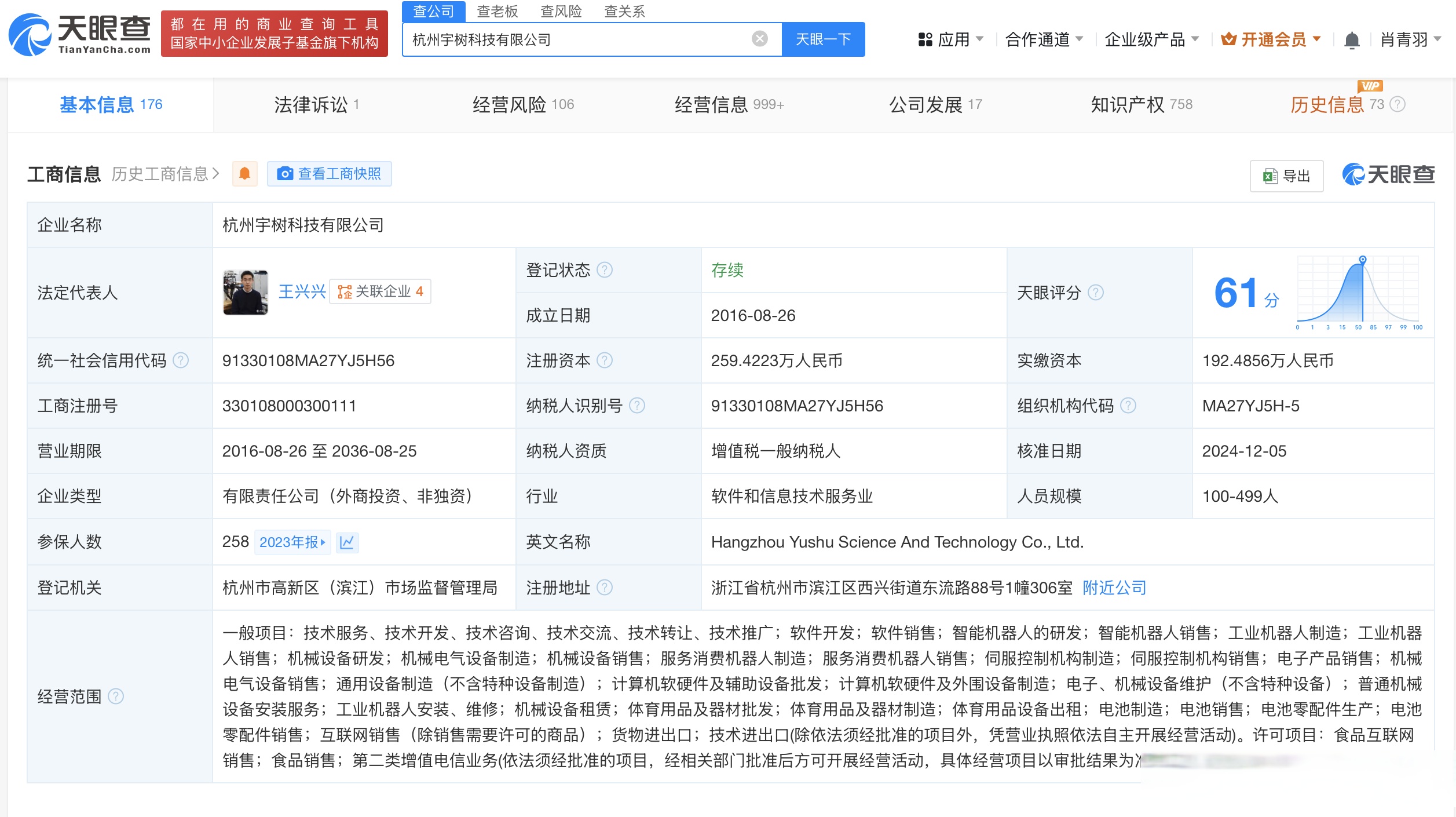Open help tooltip beside 天眼评分
1456x817 pixels.
(x=1095, y=293)
